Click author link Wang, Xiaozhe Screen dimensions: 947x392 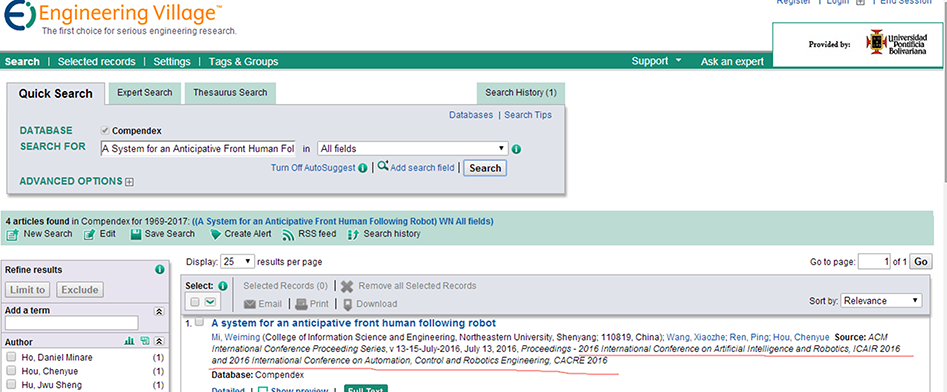point(696,337)
